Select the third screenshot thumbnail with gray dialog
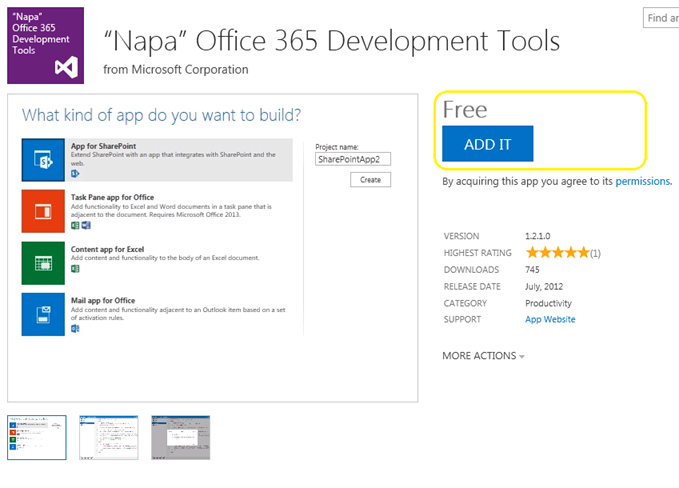The width and height of the screenshot is (679, 488). [x=181, y=437]
